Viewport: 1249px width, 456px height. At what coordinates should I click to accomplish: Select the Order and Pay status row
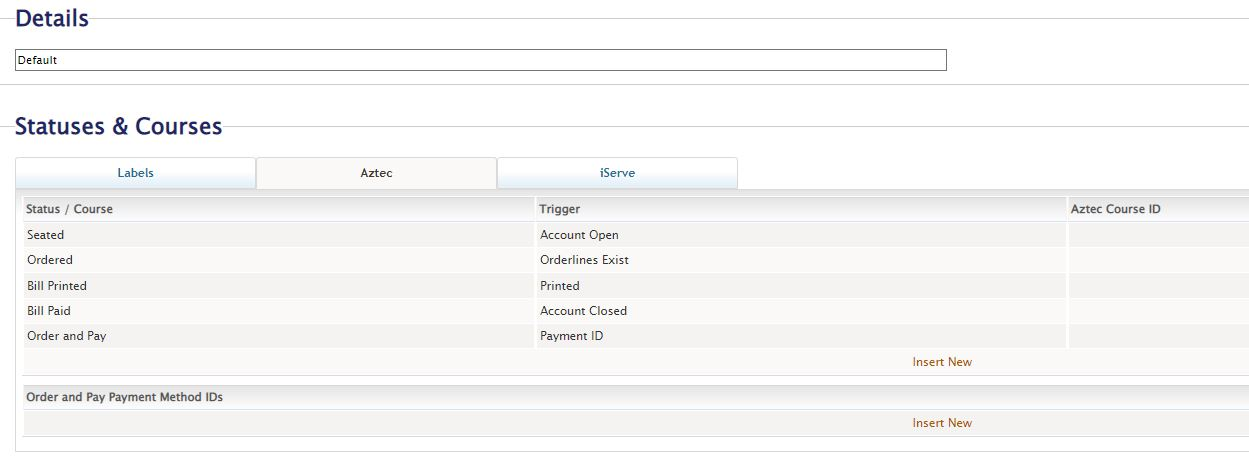tap(67, 336)
